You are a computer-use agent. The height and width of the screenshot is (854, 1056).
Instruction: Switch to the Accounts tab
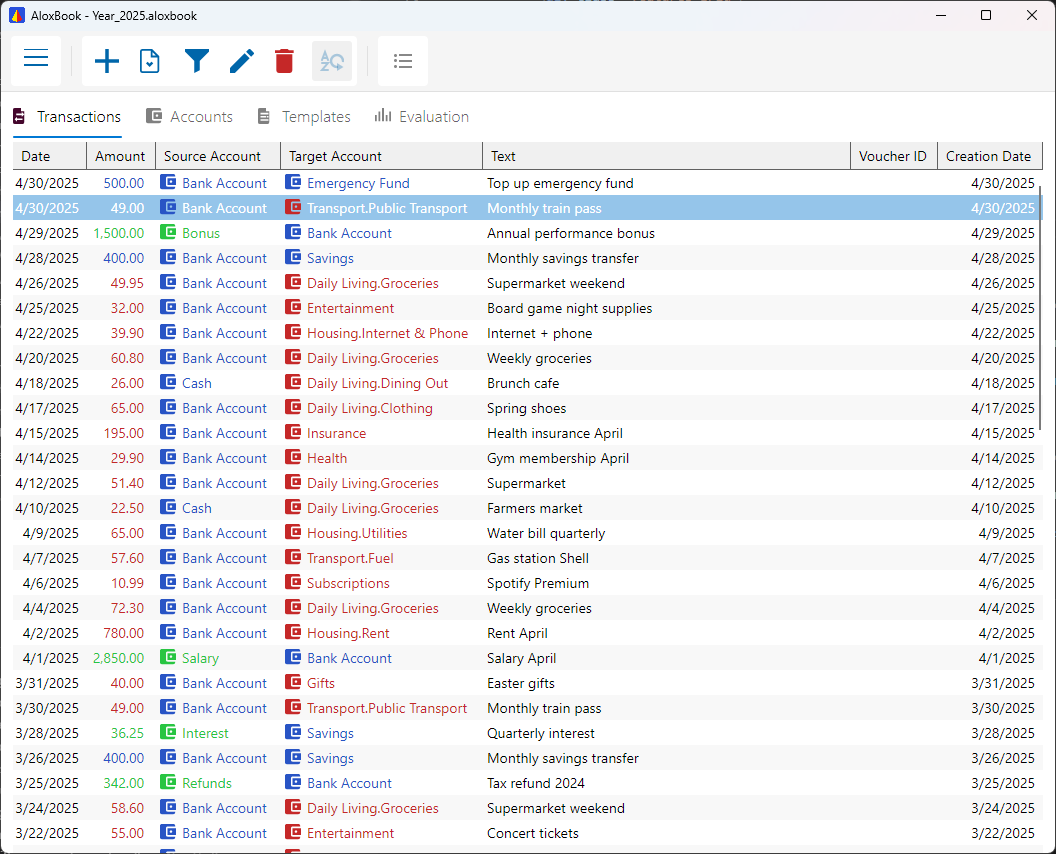click(x=189, y=116)
